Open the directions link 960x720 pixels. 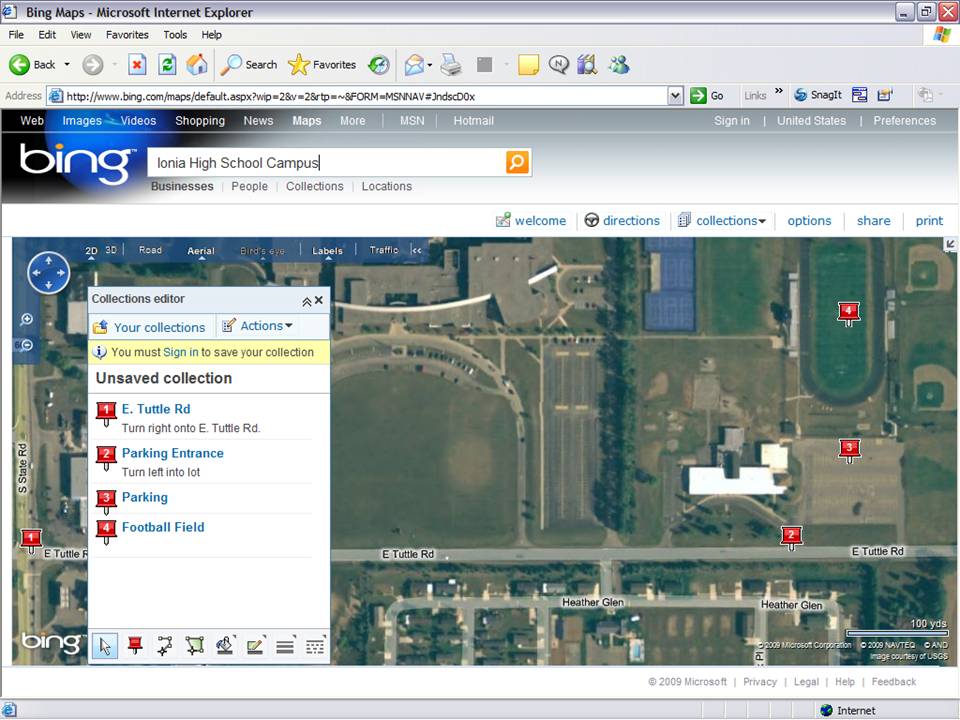(623, 220)
